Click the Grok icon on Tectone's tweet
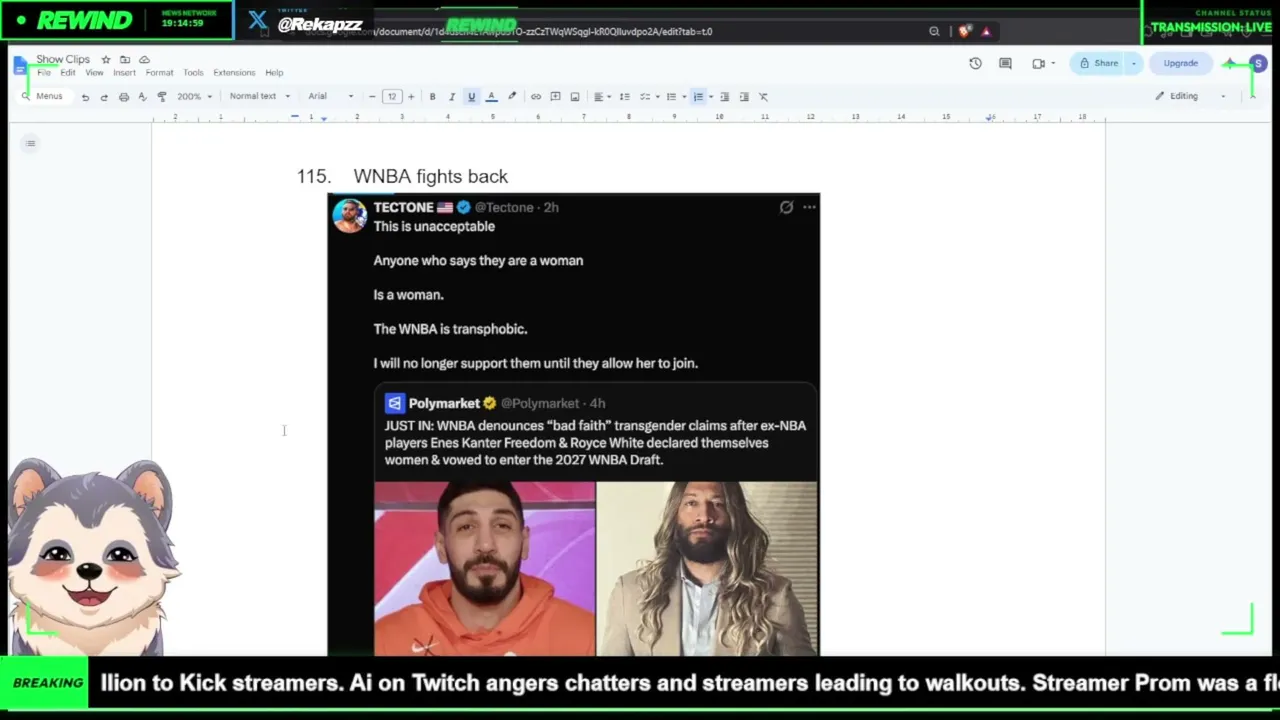 (x=786, y=207)
